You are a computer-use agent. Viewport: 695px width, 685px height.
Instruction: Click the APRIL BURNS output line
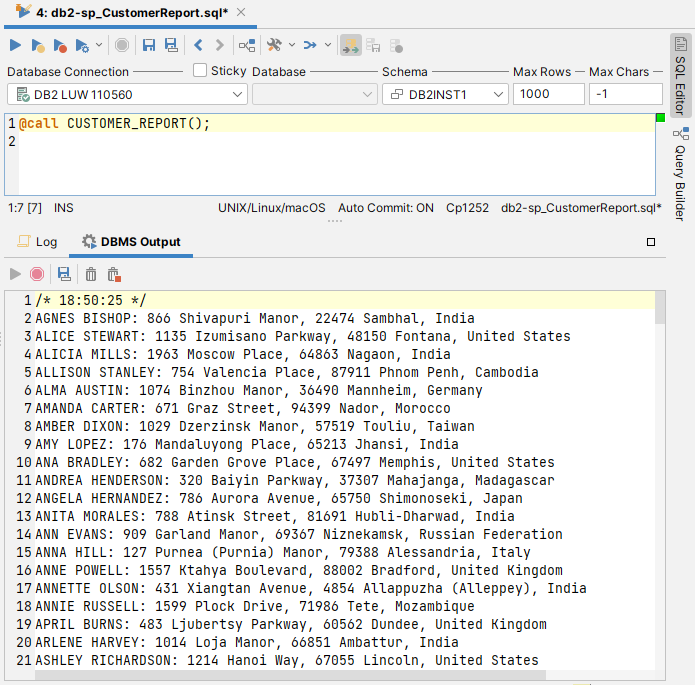(x=291, y=624)
